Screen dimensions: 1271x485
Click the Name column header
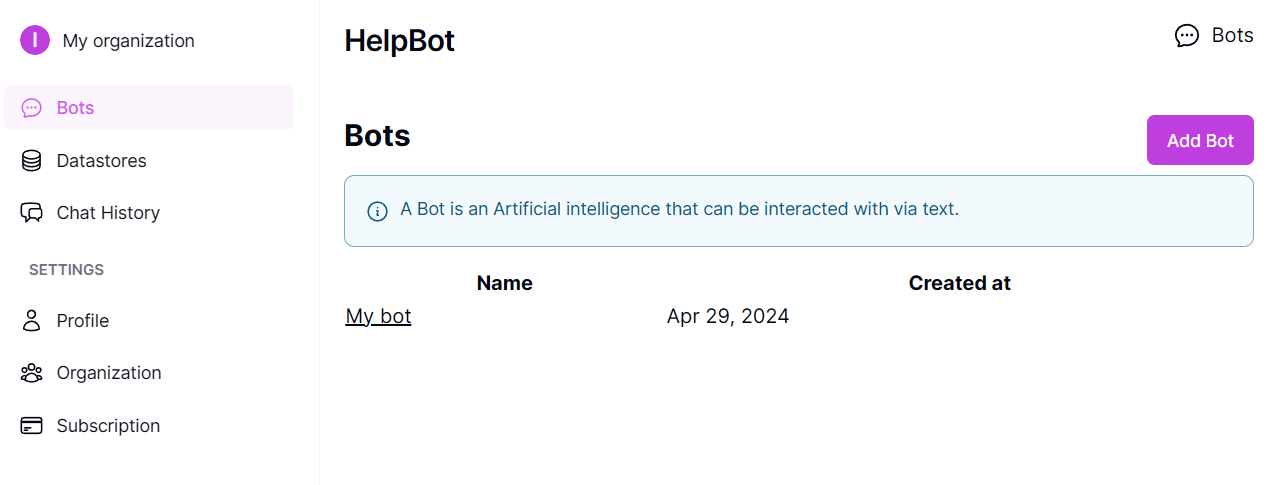[x=504, y=283]
